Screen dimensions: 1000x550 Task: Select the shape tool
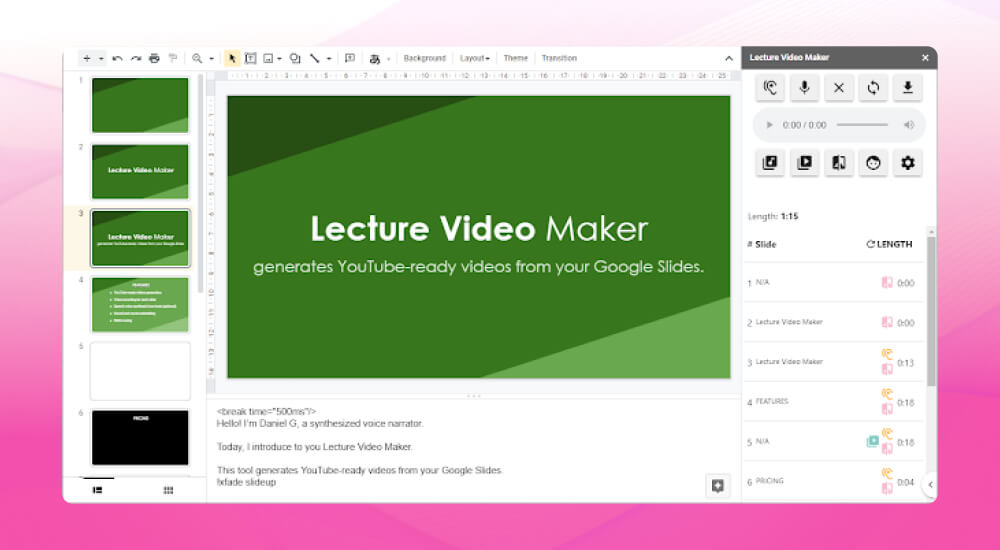pos(295,58)
